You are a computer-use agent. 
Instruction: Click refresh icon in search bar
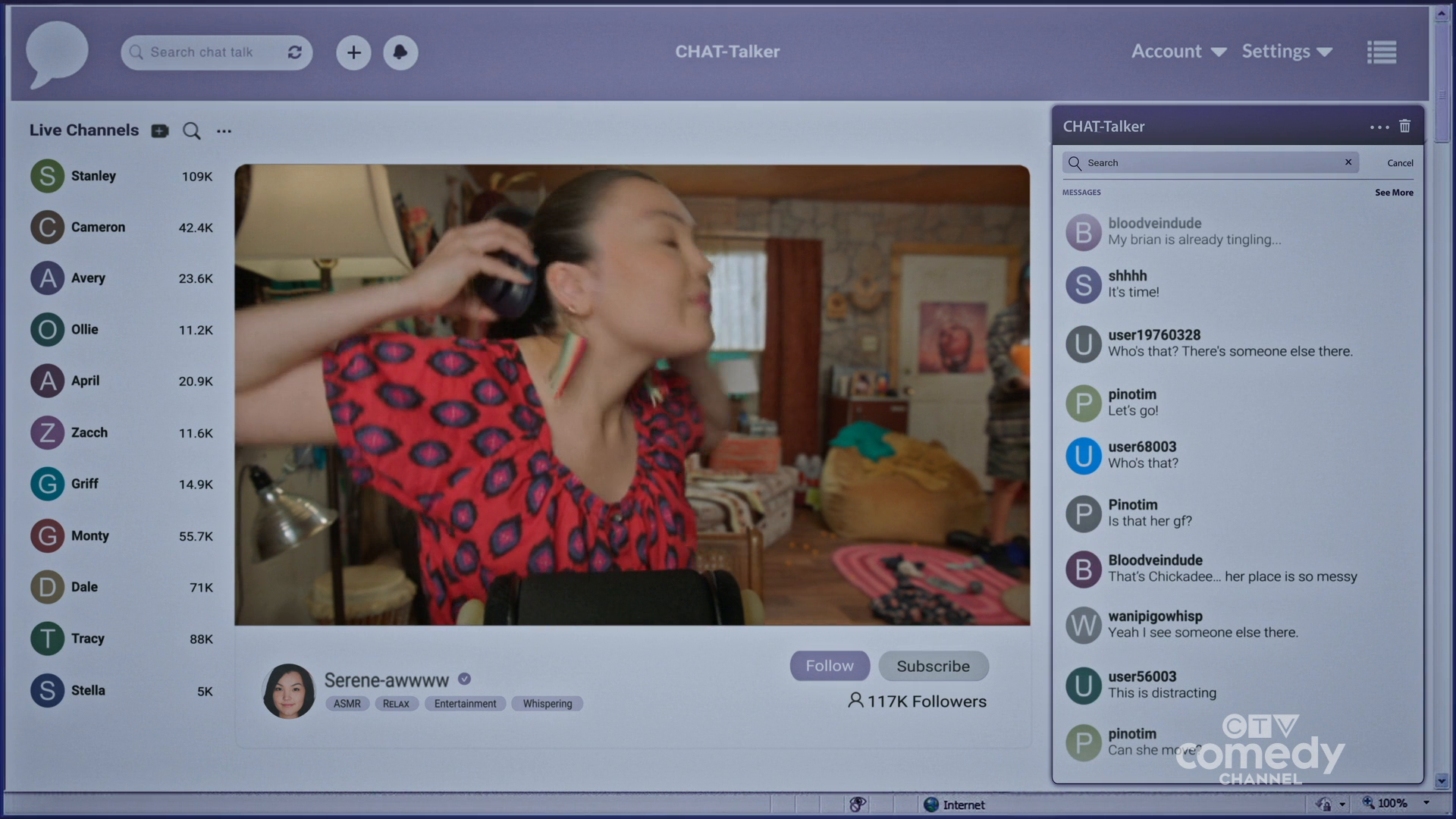pyautogui.click(x=295, y=52)
